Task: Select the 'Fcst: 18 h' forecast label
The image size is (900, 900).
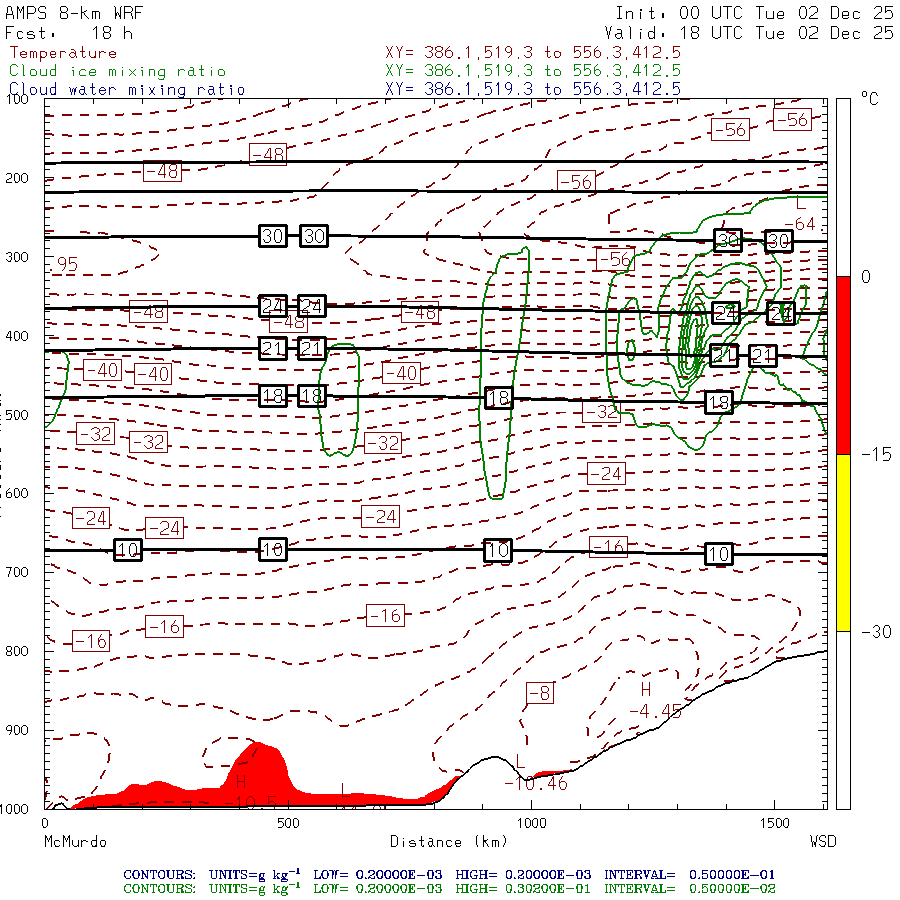Action: [x=69, y=33]
